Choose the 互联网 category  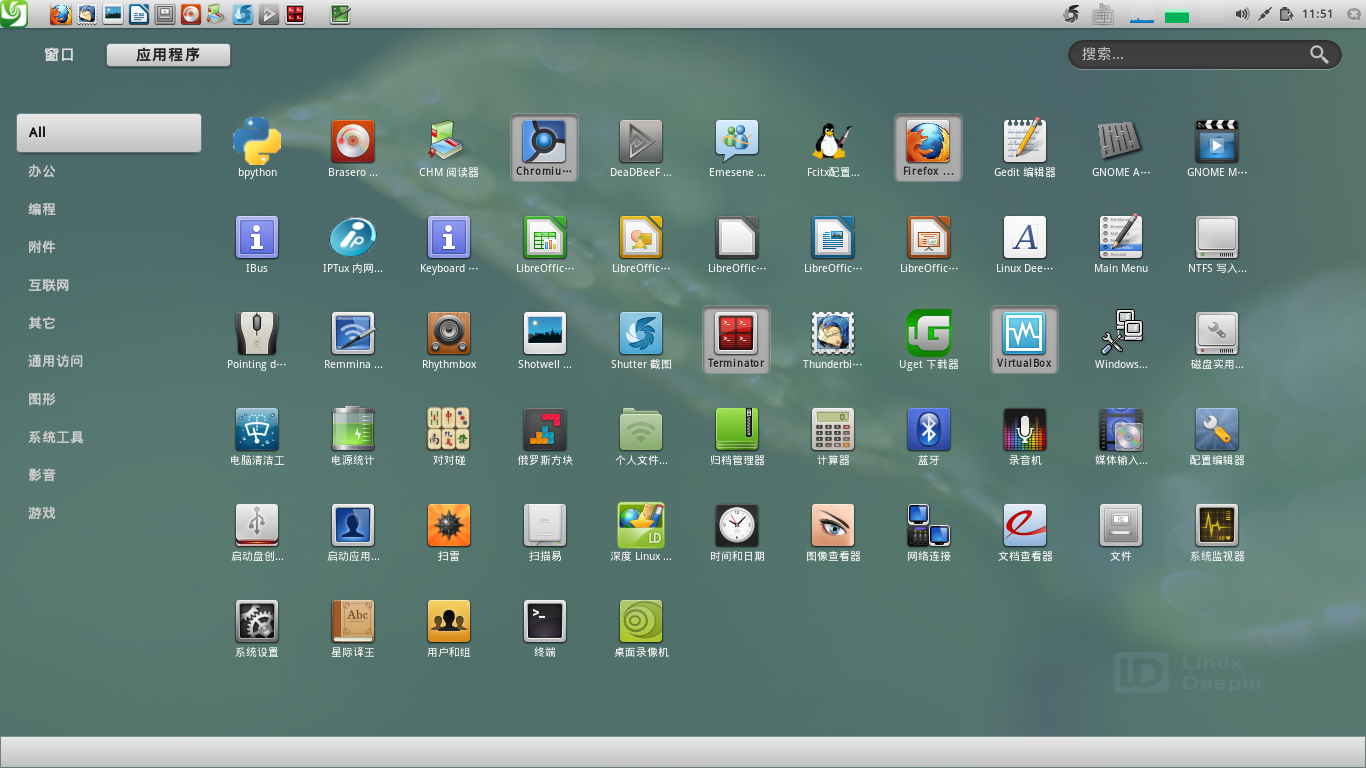(x=49, y=285)
